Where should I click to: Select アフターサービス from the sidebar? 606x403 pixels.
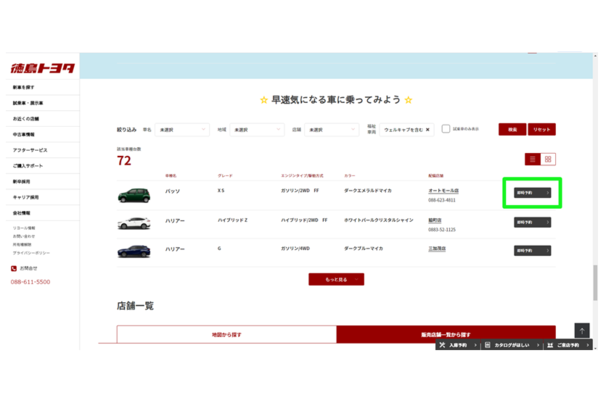point(30,150)
